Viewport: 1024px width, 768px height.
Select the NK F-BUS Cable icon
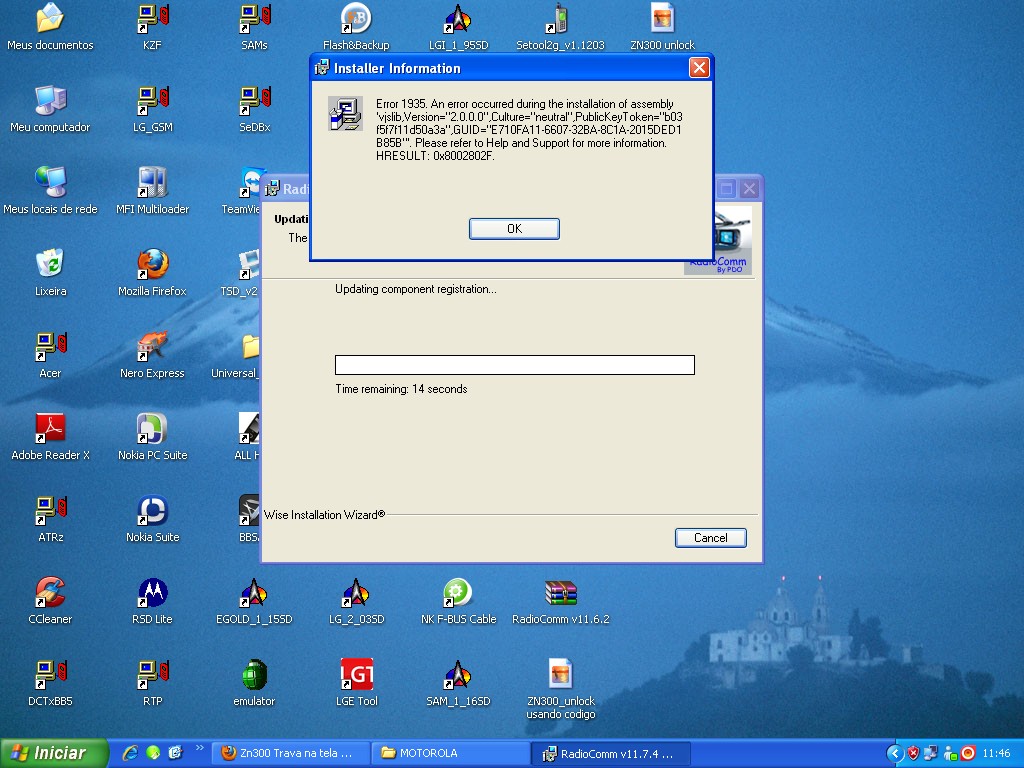(458, 601)
